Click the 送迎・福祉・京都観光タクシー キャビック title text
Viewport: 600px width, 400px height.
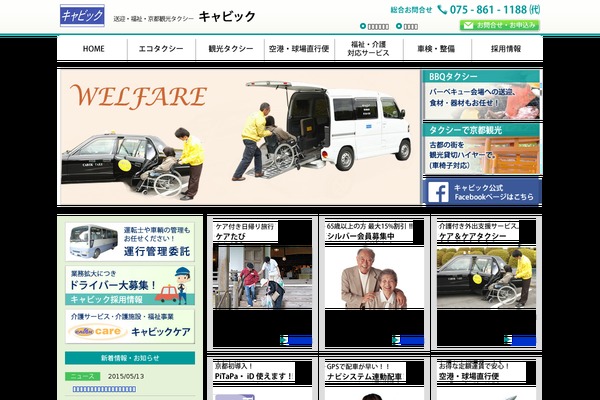click(184, 17)
